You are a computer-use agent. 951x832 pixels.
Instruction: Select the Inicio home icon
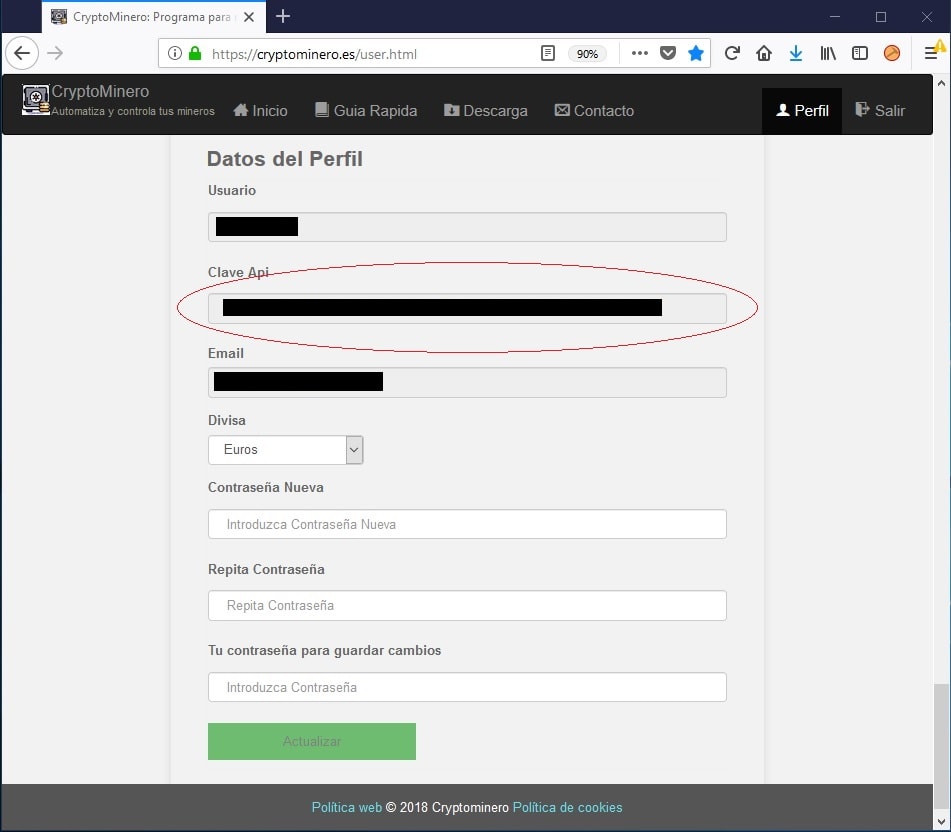point(240,110)
